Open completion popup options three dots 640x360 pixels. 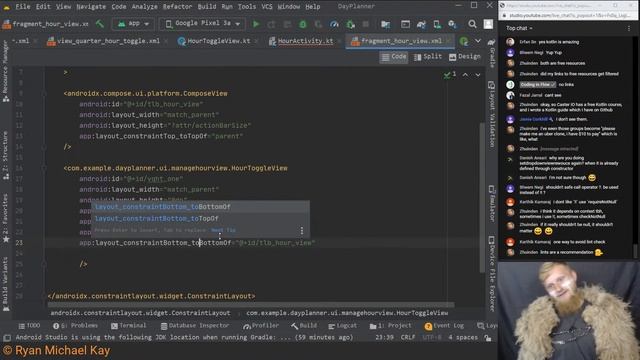coord(302,231)
